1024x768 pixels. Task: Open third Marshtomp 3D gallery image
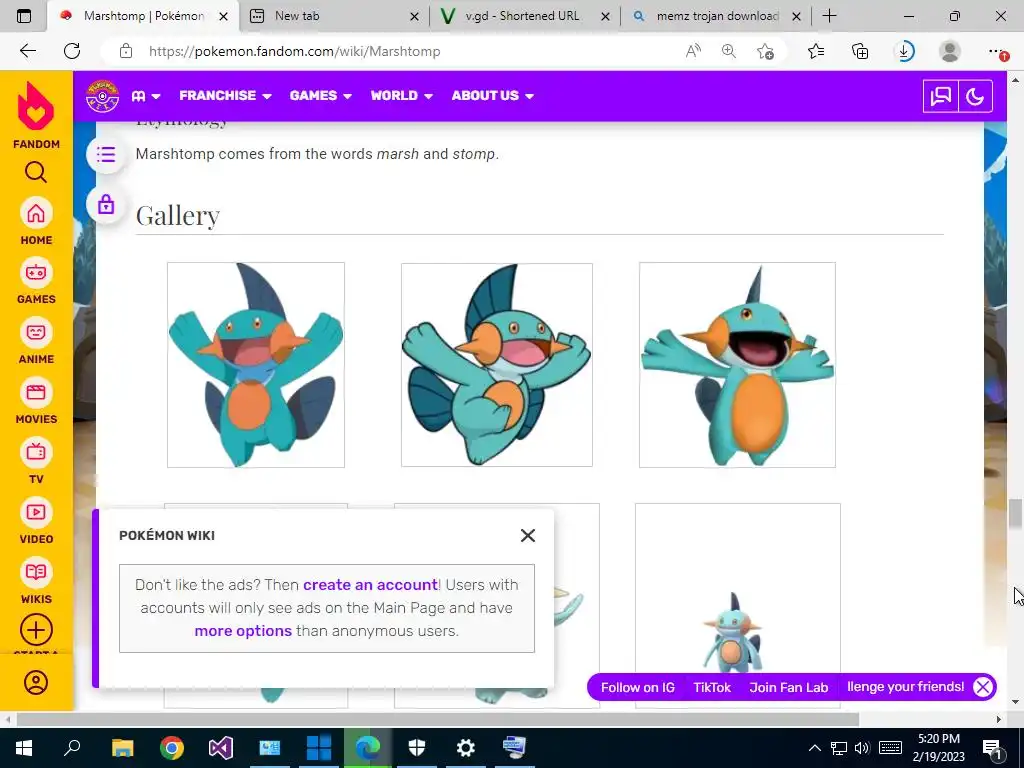tap(737, 365)
